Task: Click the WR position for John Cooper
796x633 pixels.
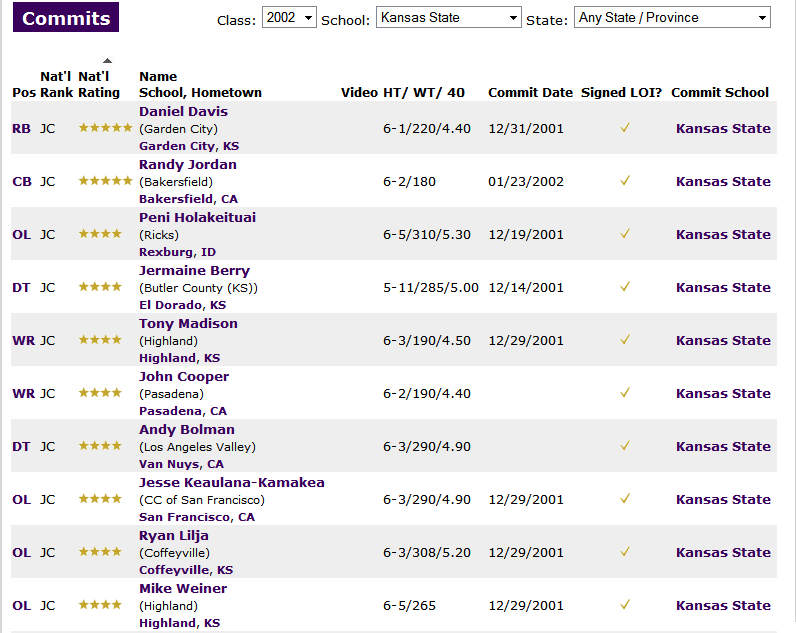Action: tap(23, 394)
